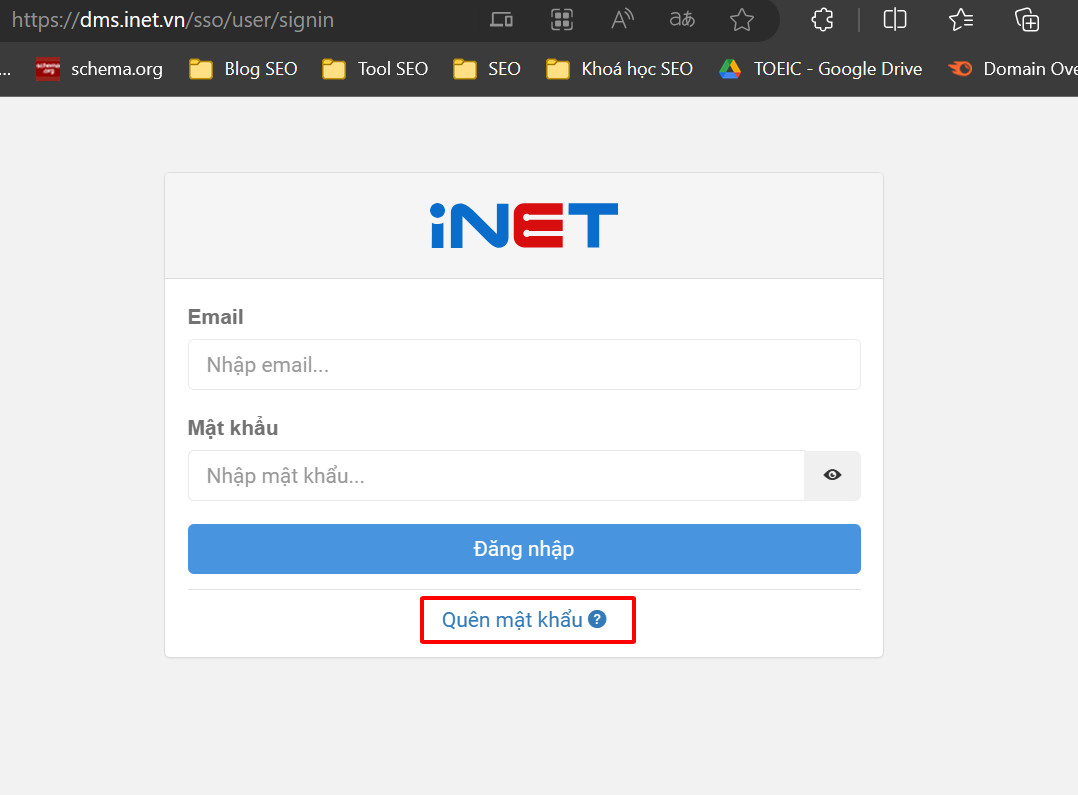Click the Mật khẩu password field
The width and height of the screenshot is (1078, 795).
[496, 476]
